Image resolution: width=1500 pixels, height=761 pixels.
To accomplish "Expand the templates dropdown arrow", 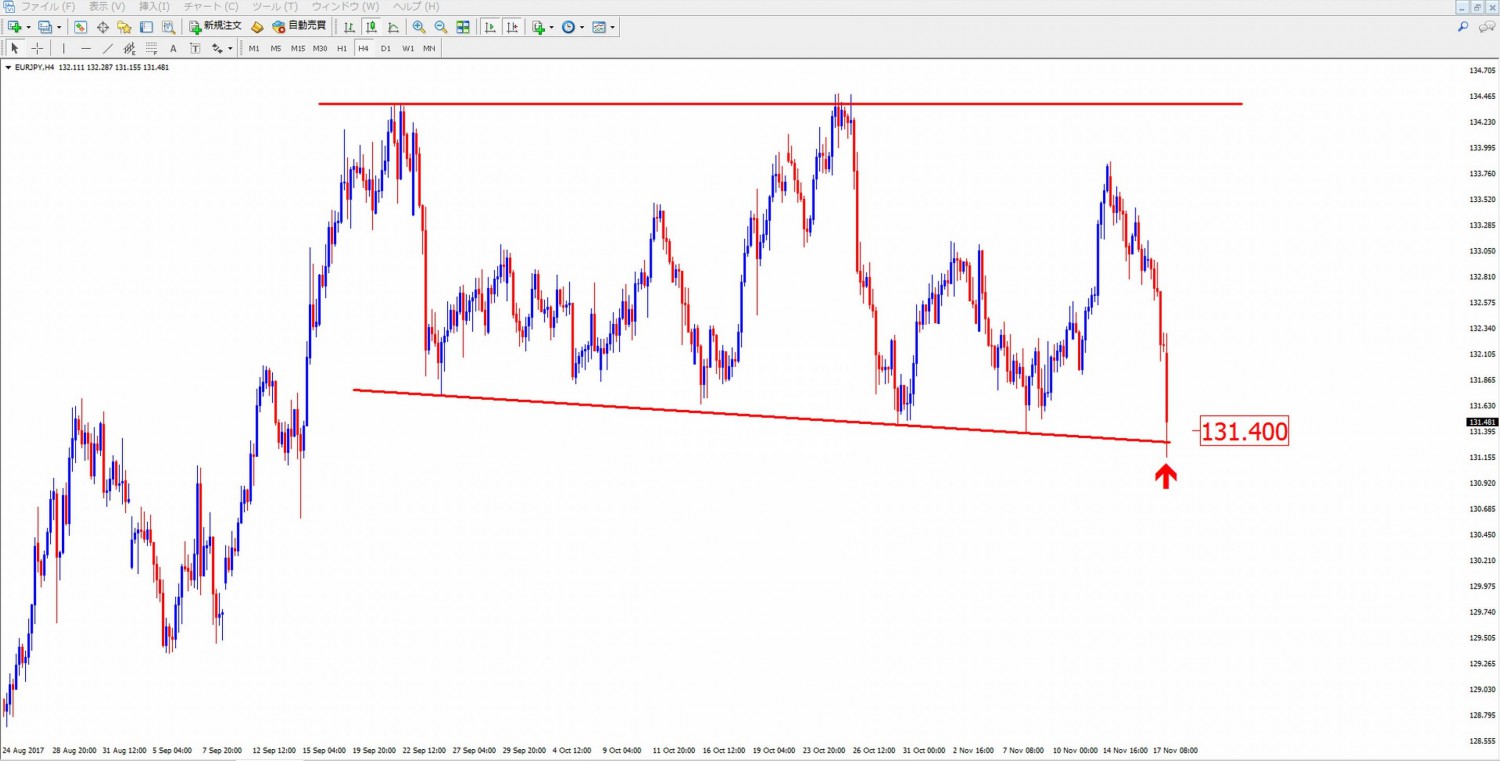I will (612, 27).
